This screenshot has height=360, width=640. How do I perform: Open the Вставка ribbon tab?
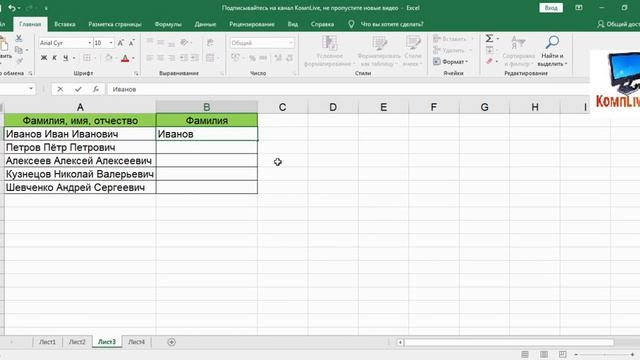coord(64,24)
